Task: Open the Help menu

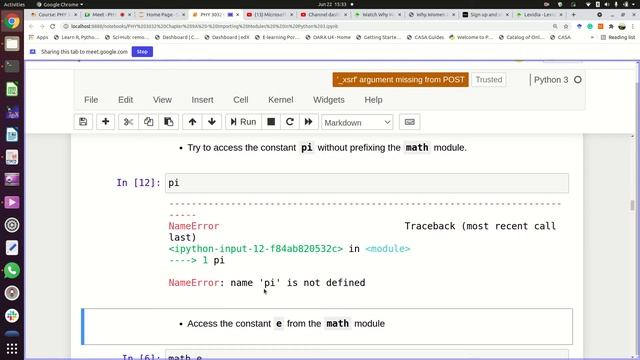Action: pos(373,100)
